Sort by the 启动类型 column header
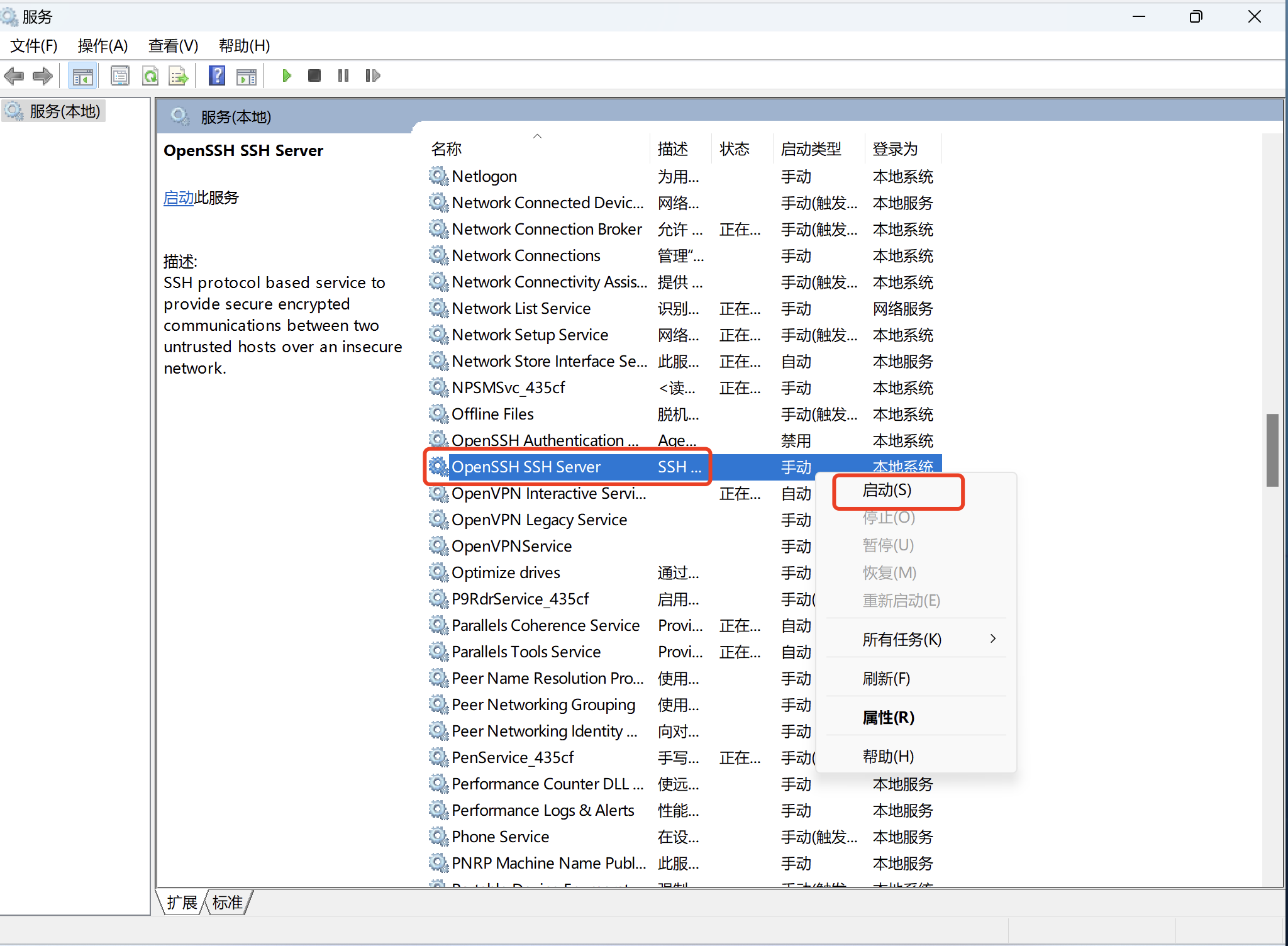Image resolution: width=1288 pixels, height=946 pixels. 811,149
